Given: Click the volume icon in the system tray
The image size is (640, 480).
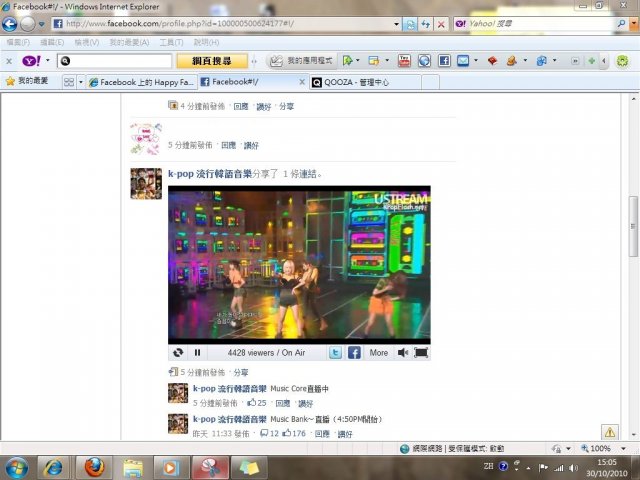Looking at the screenshot, I should point(573,468).
